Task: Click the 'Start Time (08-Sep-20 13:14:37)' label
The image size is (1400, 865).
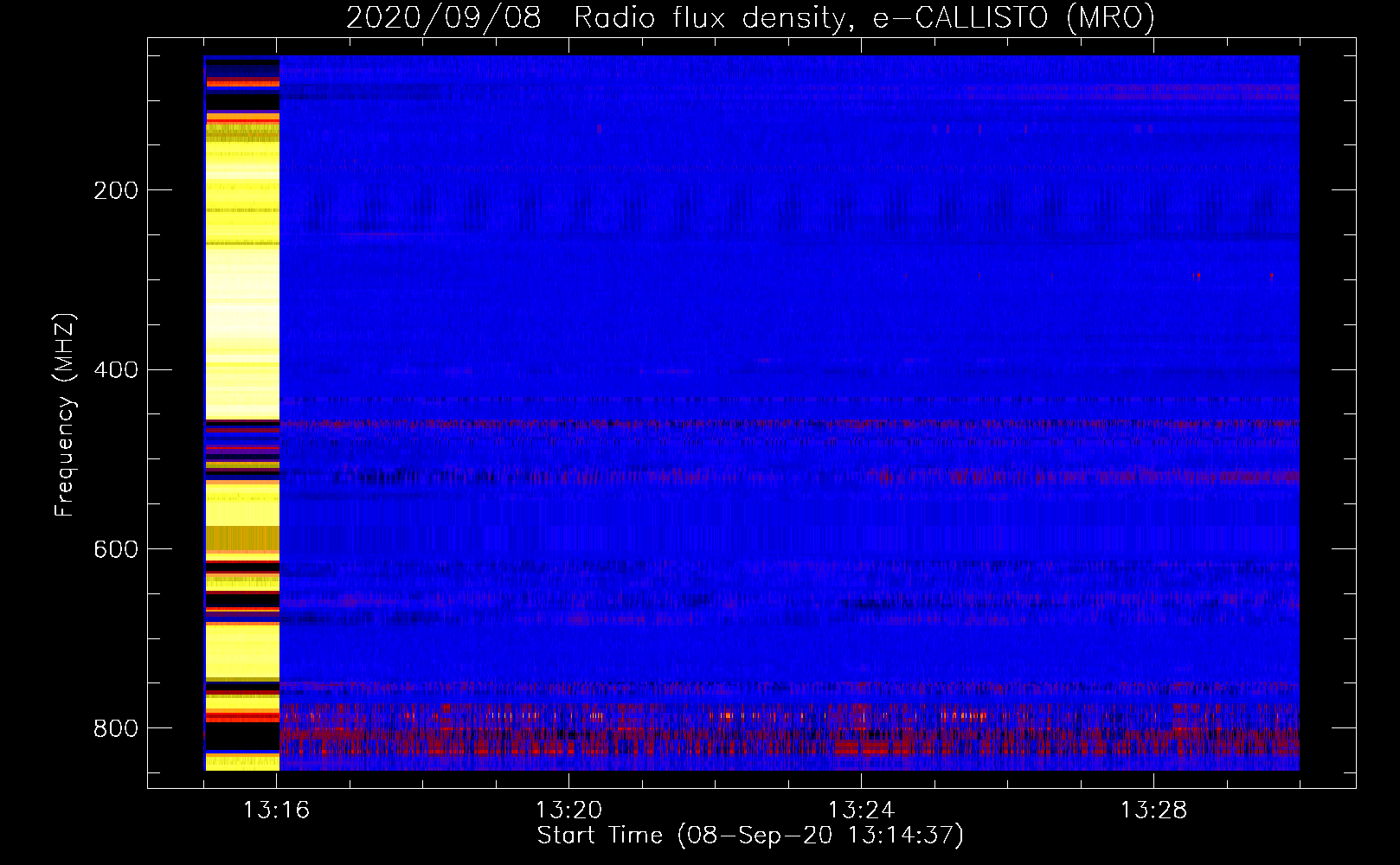Action: pos(750,836)
